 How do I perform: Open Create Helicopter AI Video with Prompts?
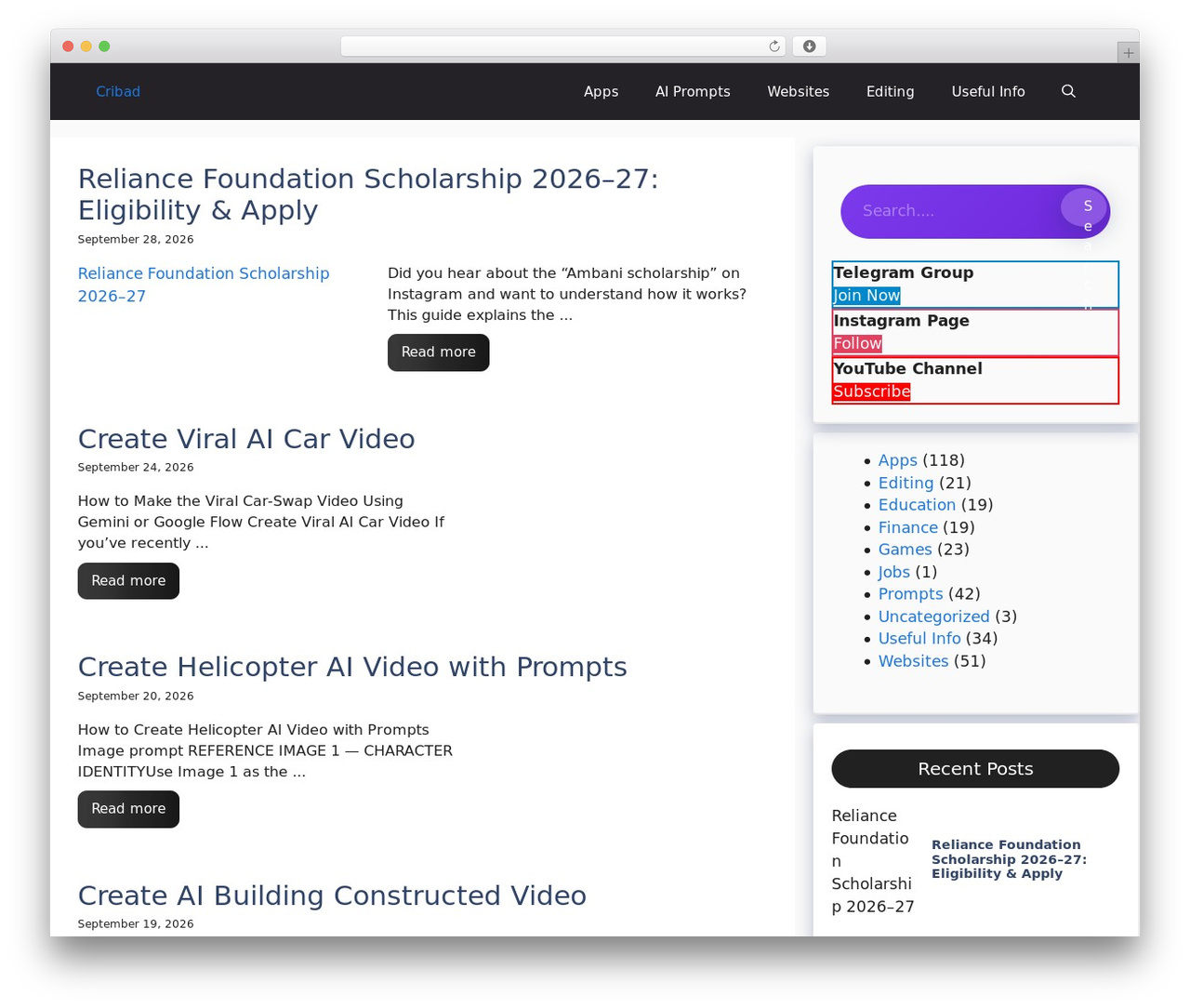pos(352,667)
